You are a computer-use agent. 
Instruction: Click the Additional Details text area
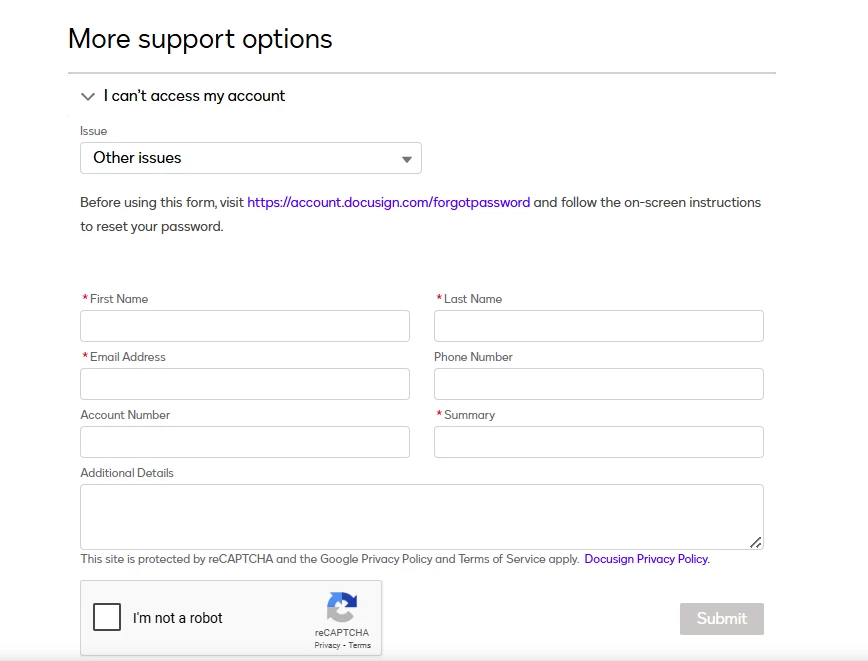(x=422, y=517)
